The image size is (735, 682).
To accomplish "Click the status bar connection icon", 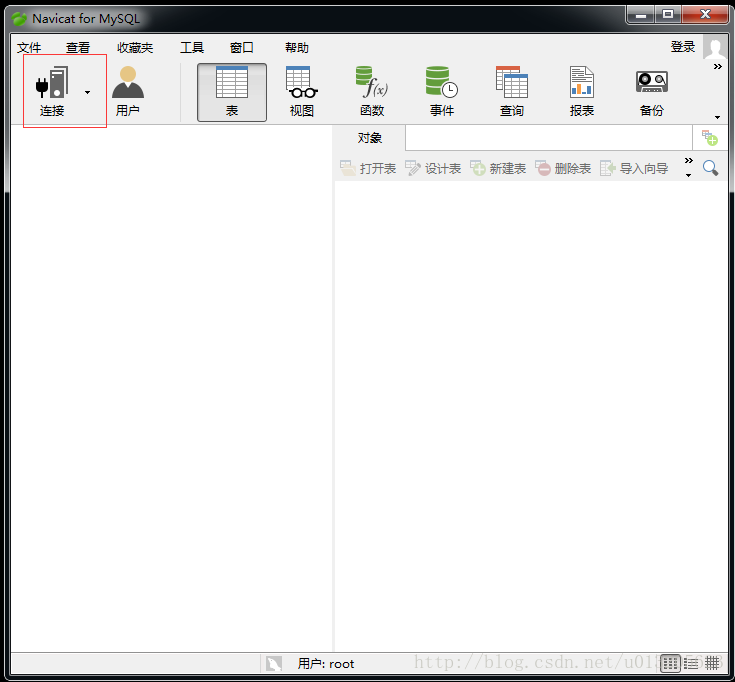I will [x=274, y=663].
